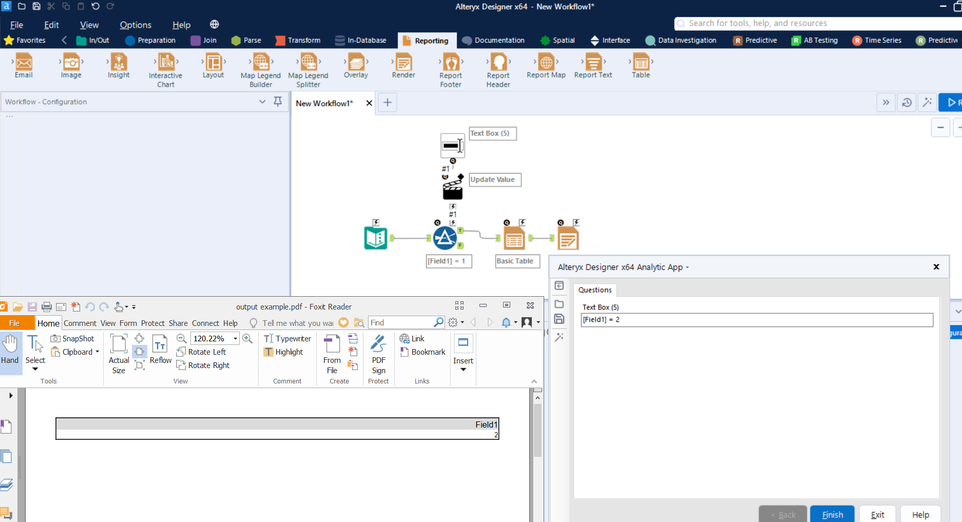This screenshot has height=522, width=962.
Task: Select the Text Input book node on canvas
Action: (375, 237)
